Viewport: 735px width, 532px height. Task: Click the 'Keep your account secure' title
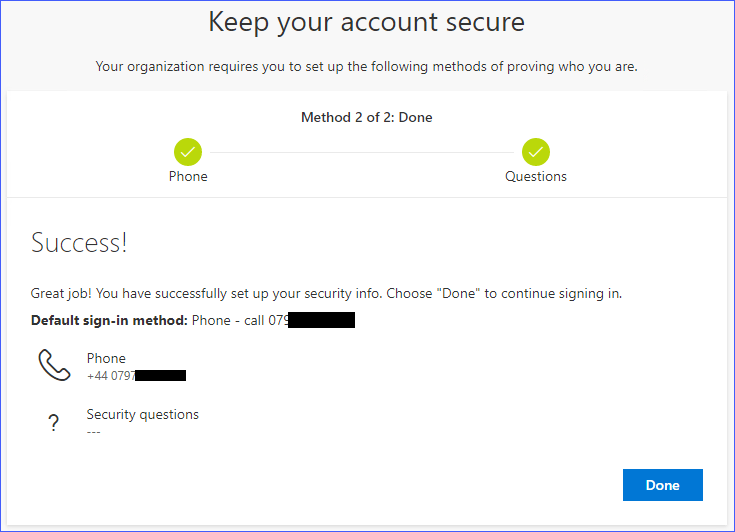click(x=366, y=23)
